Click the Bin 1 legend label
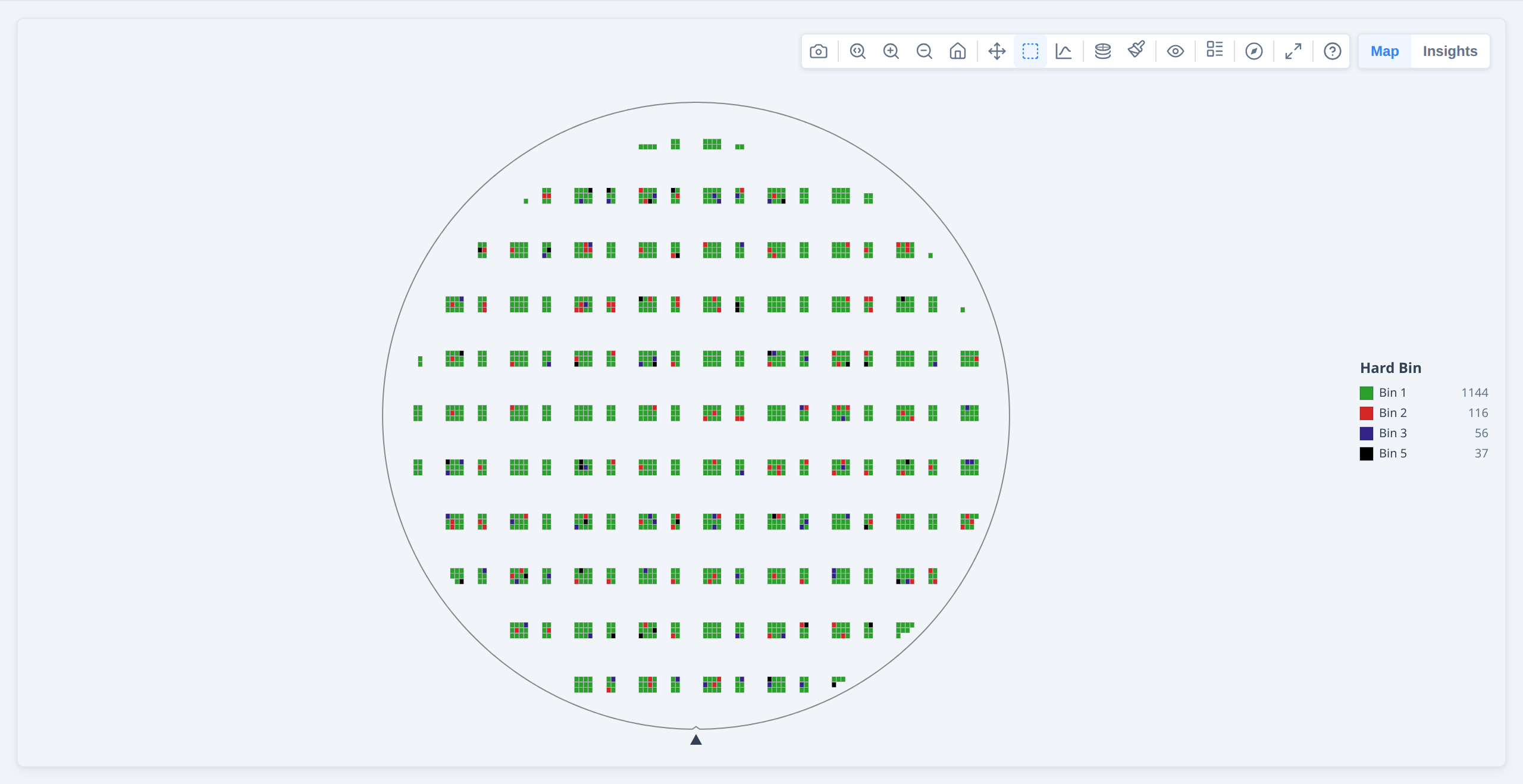The width and height of the screenshot is (1523, 784). (1392, 393)
